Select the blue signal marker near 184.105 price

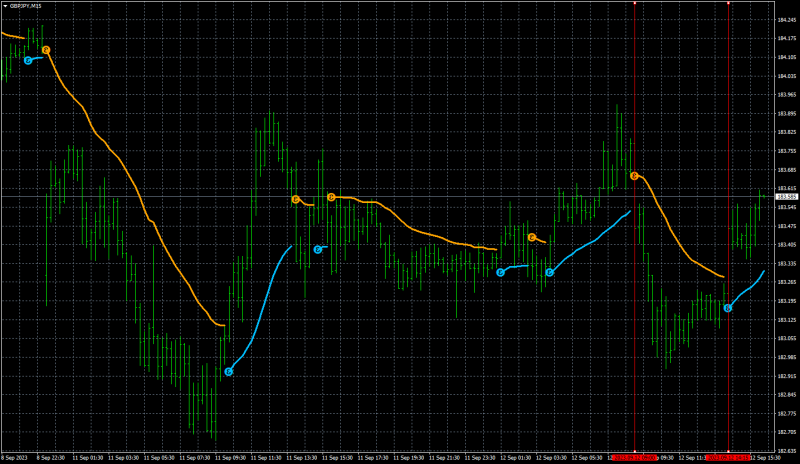(28, 60)
